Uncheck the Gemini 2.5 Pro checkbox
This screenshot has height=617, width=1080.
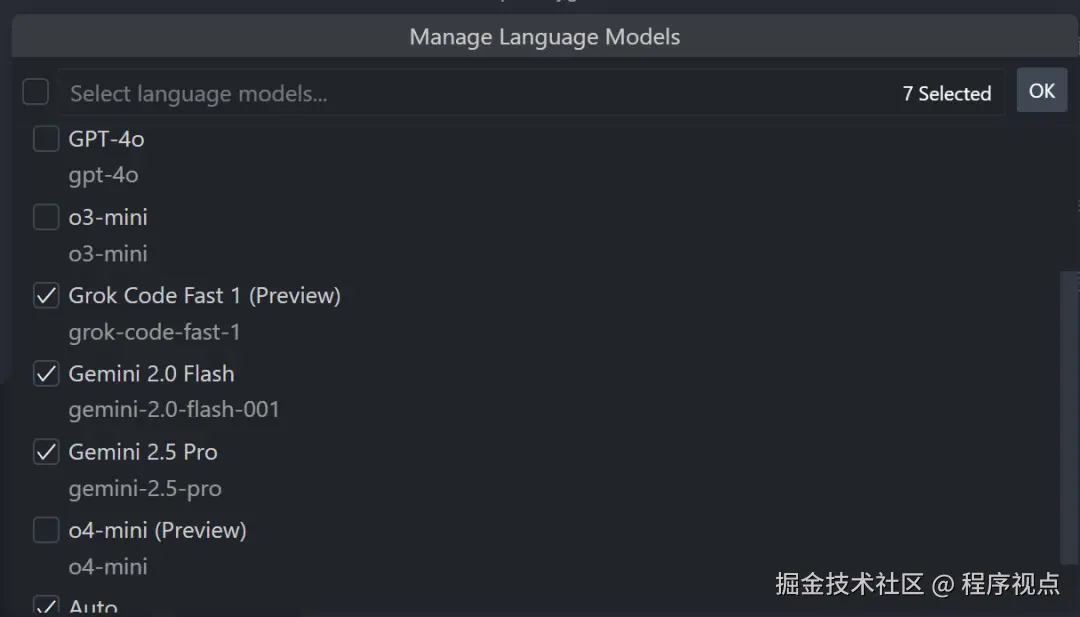[45, 452]
